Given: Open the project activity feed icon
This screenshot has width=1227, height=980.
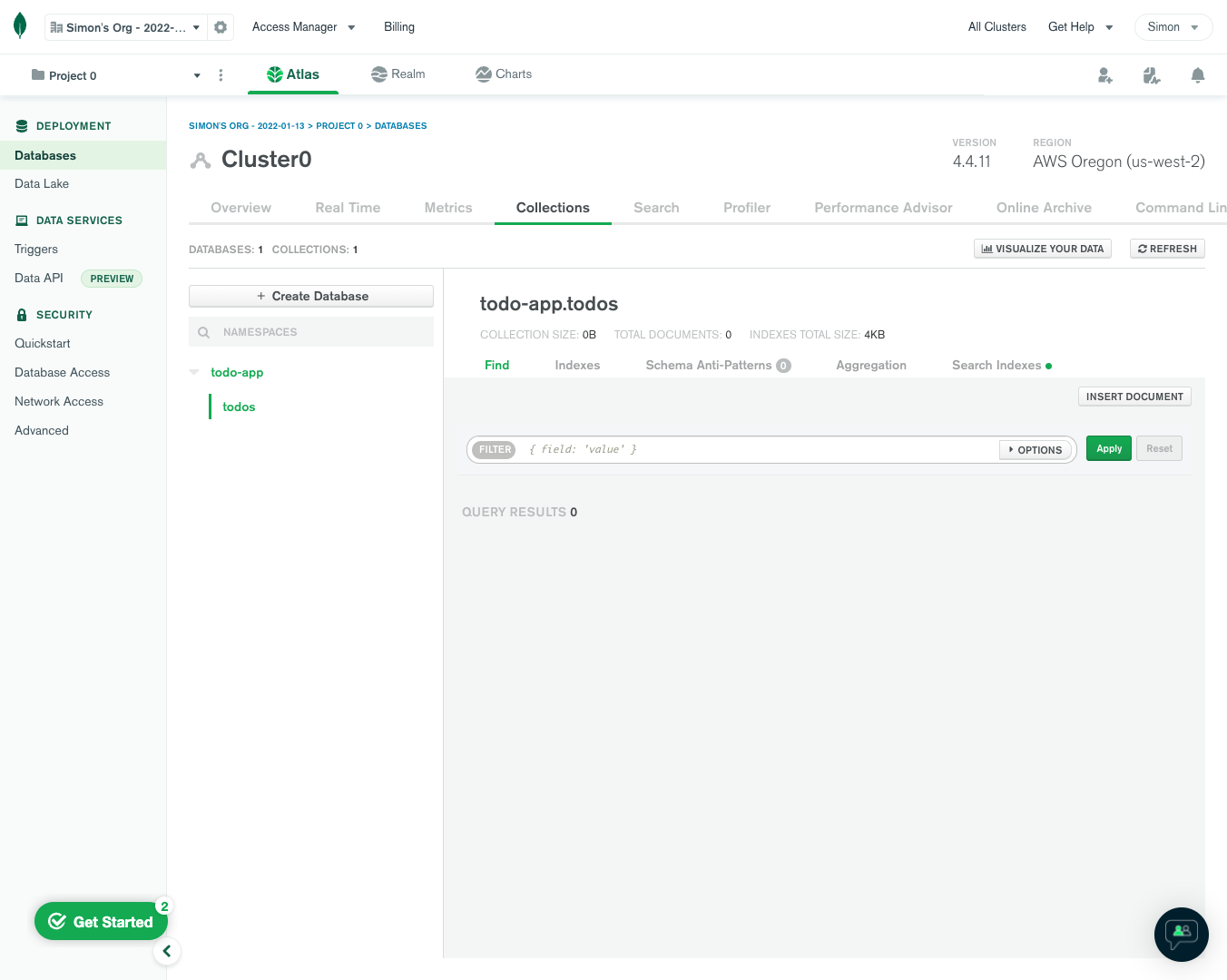Looking at the screenshot, I should point(1152,75).
